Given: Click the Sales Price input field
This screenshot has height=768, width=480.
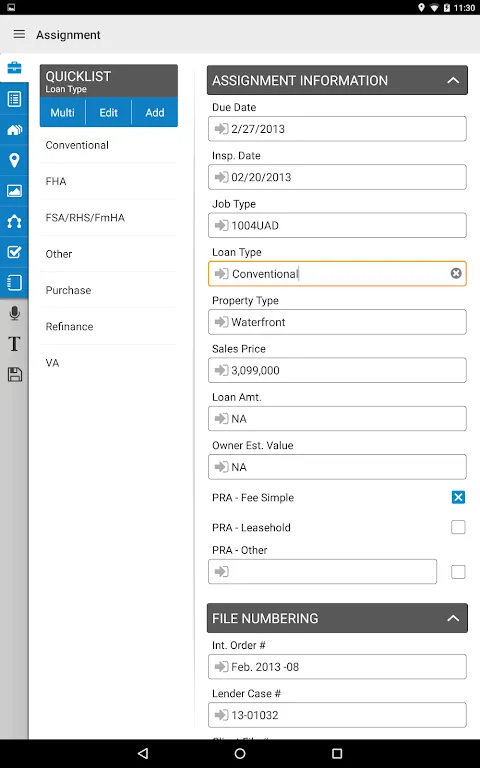Looking at the screenshot, I should [x=337, y=370].
